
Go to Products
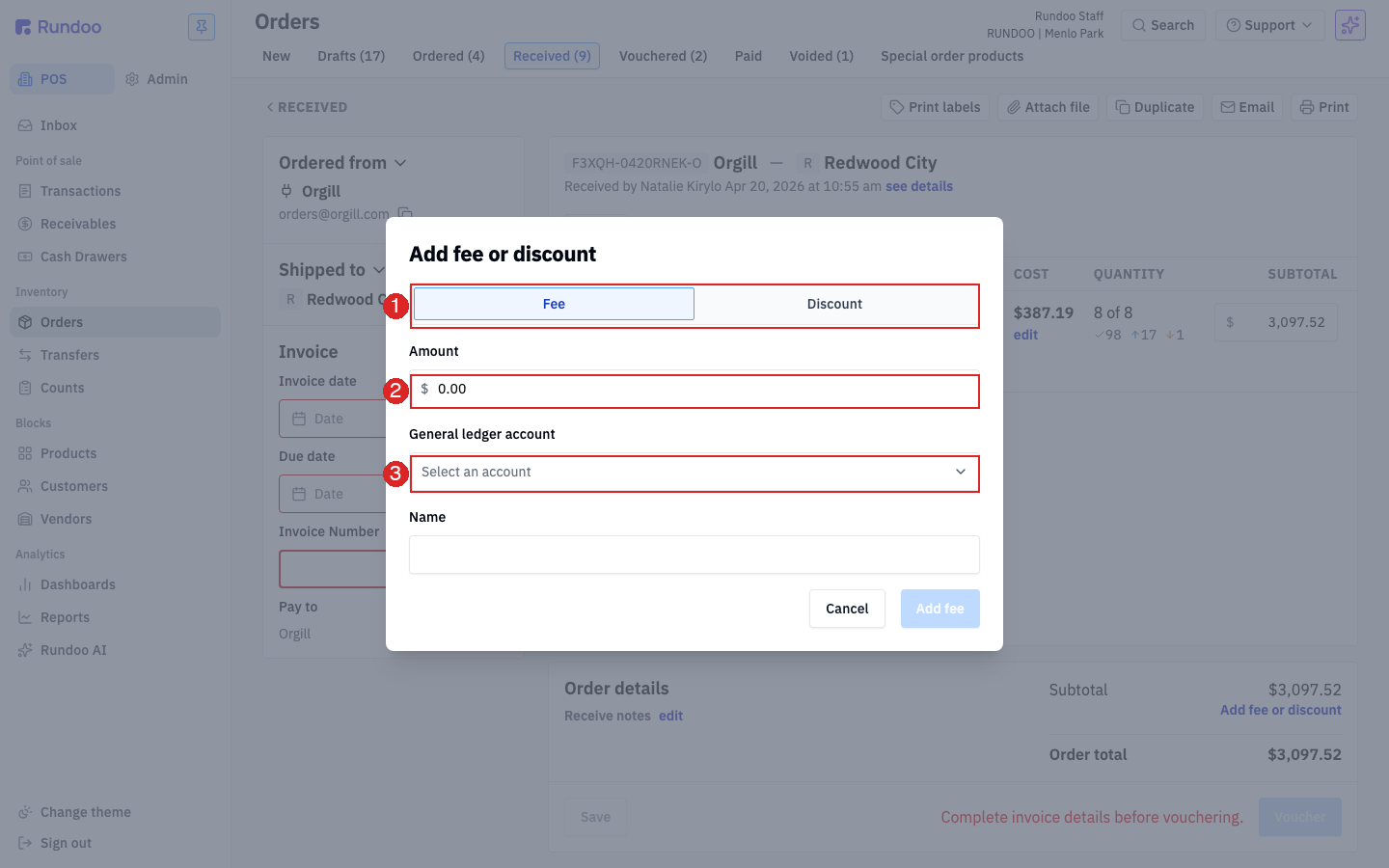115,453
